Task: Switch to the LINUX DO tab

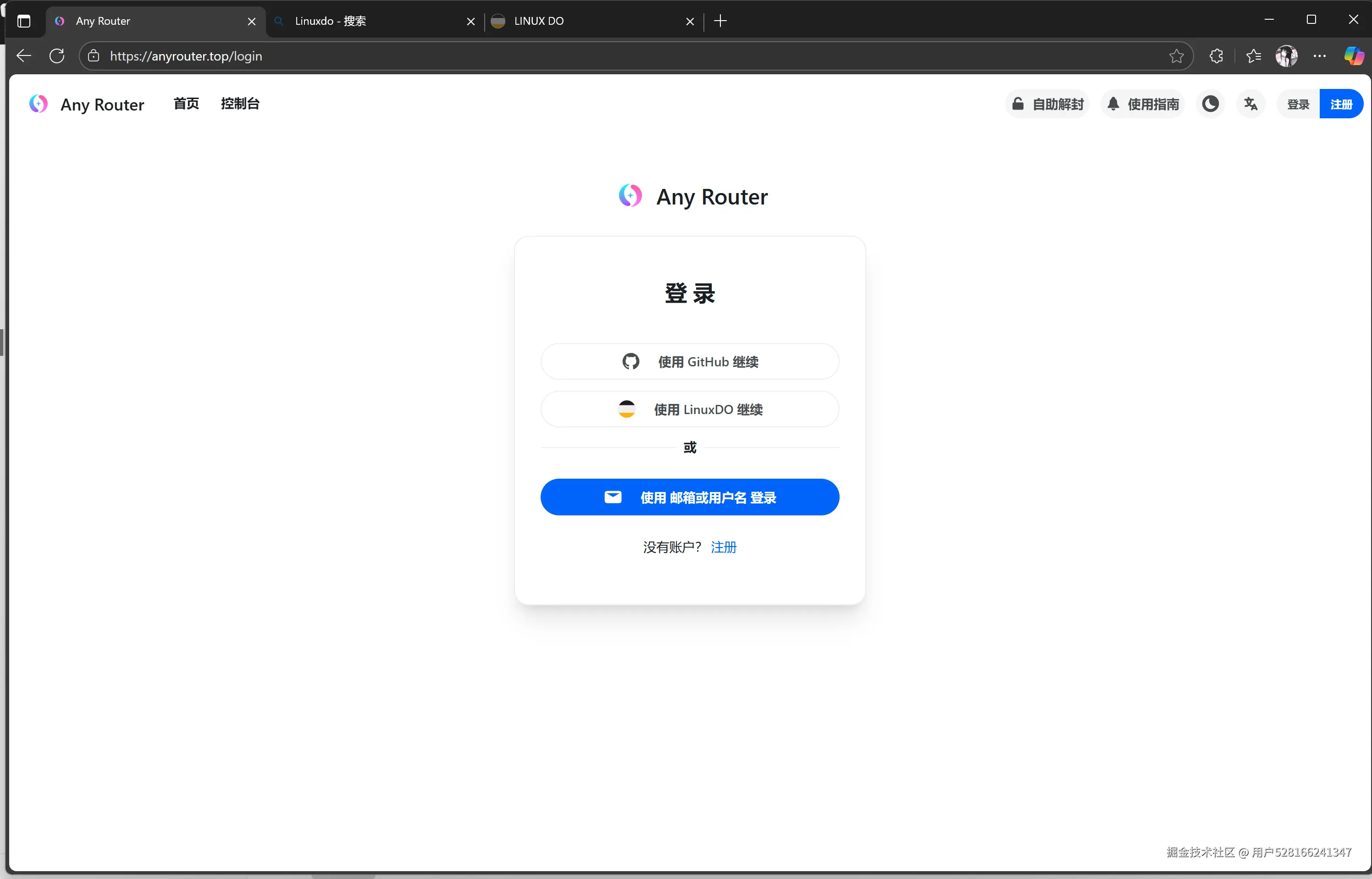Action: coord(593,21)
